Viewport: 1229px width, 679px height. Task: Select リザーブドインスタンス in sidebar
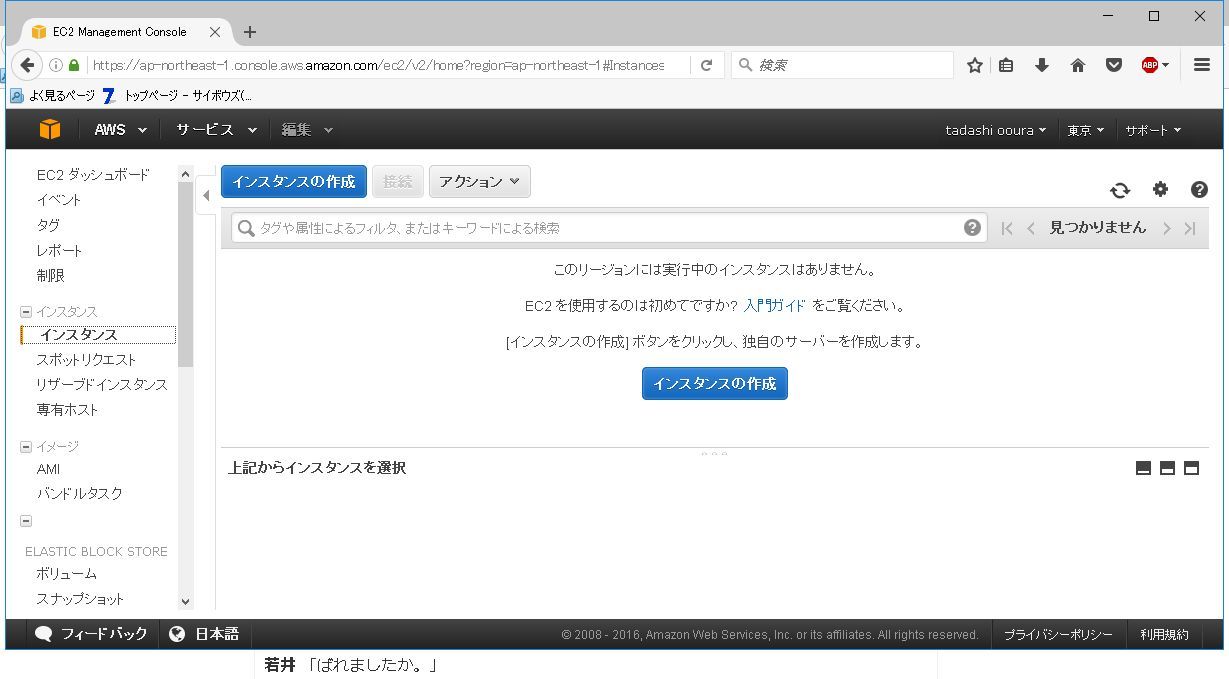(x=102, y=384)
